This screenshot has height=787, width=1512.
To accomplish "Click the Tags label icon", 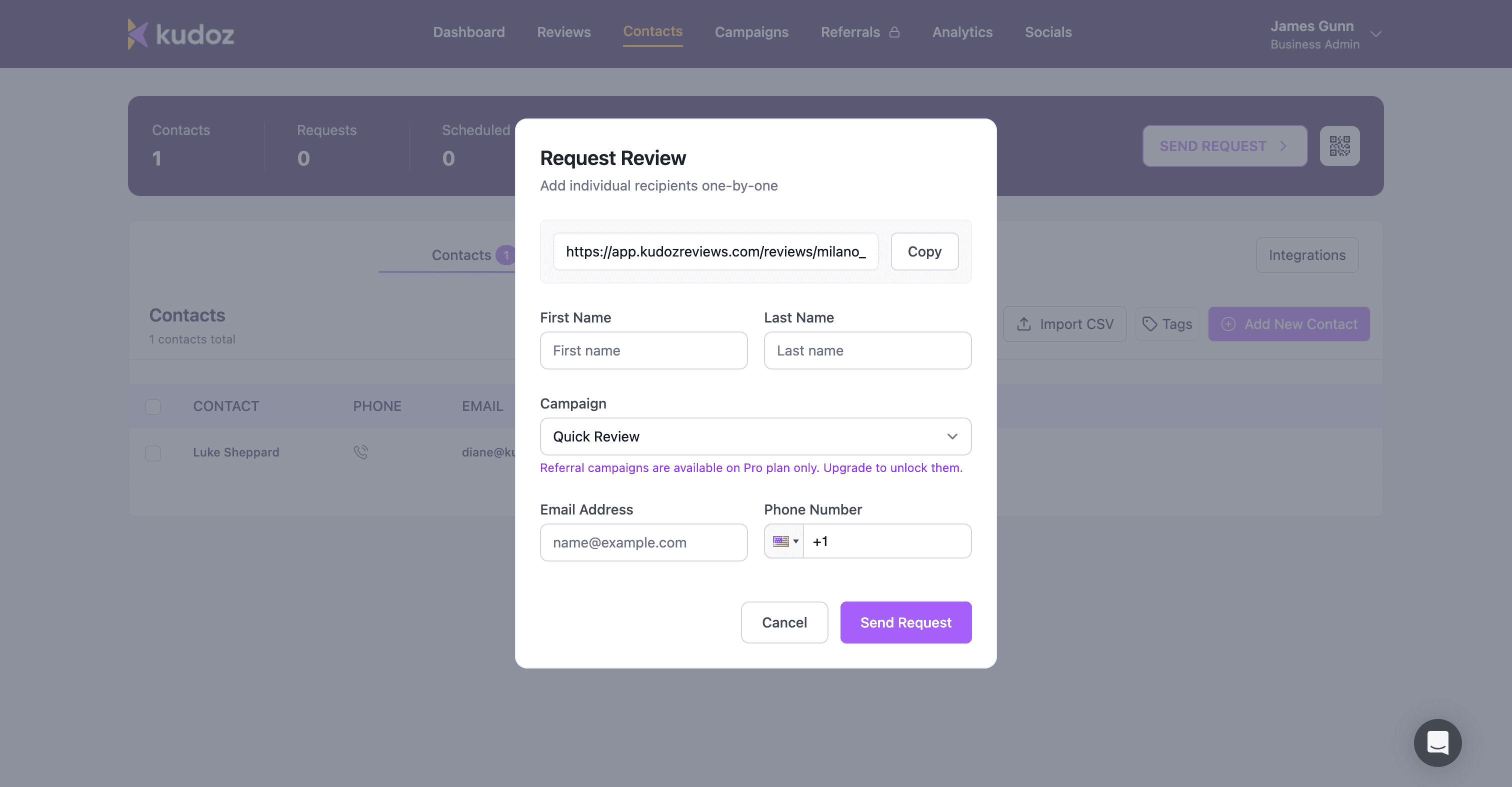I will click(1149, 324).
